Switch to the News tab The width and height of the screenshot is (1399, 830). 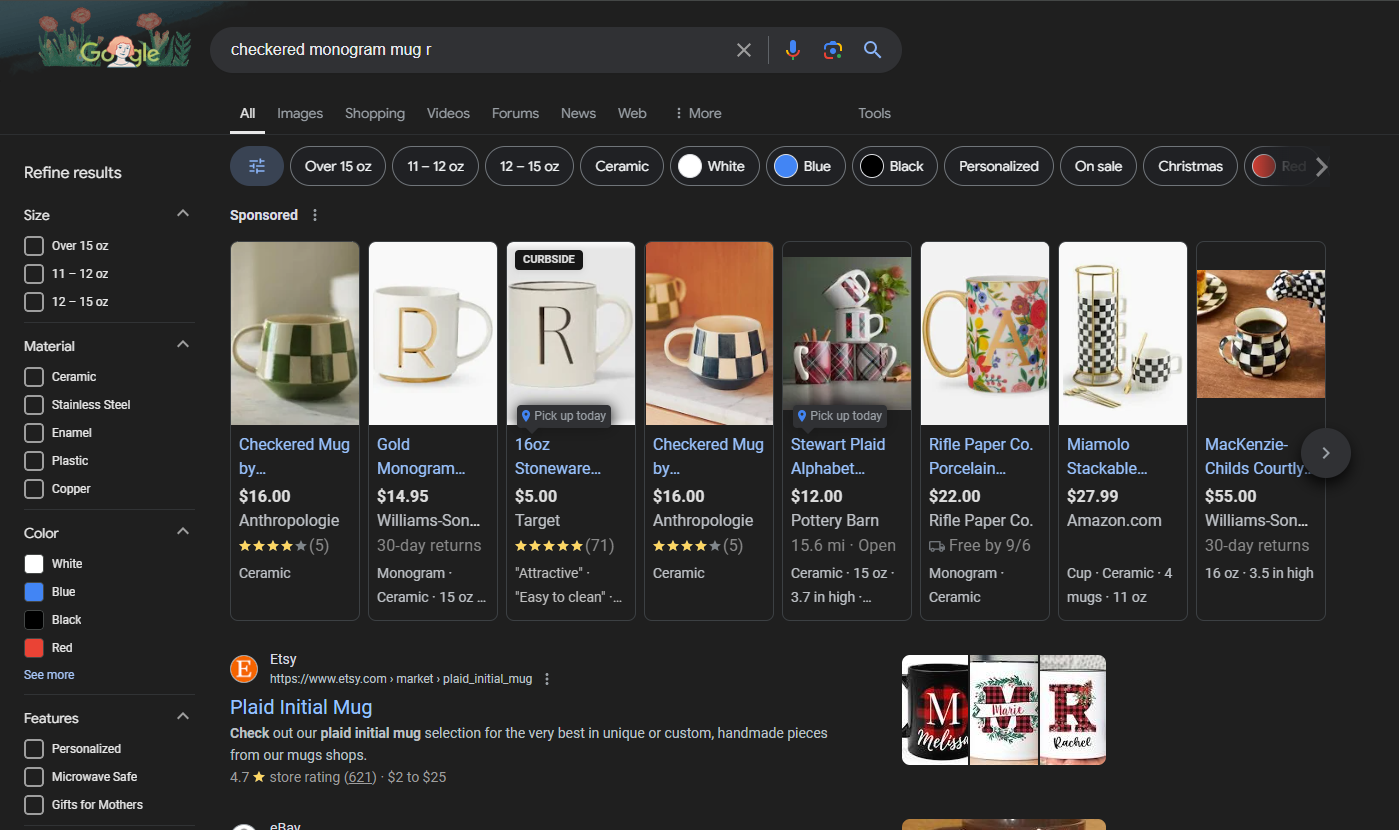tap(578, 113)
